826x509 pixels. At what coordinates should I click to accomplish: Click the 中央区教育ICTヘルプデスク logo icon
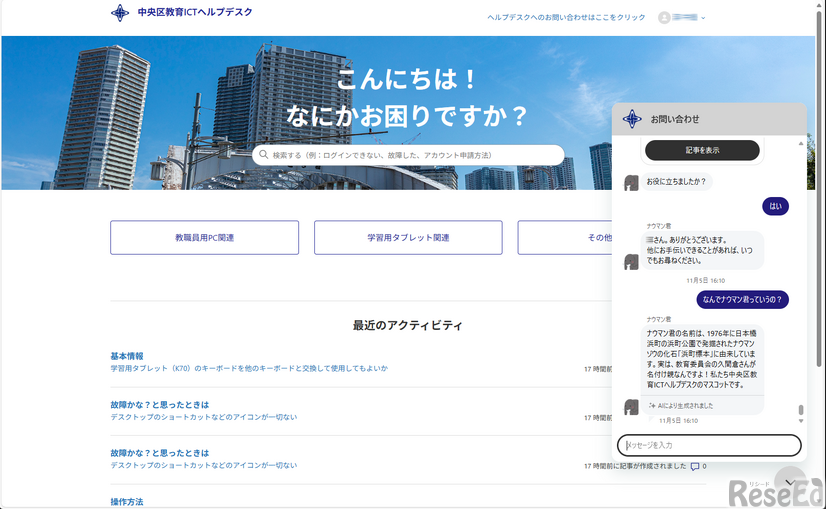tap(120, 13)
